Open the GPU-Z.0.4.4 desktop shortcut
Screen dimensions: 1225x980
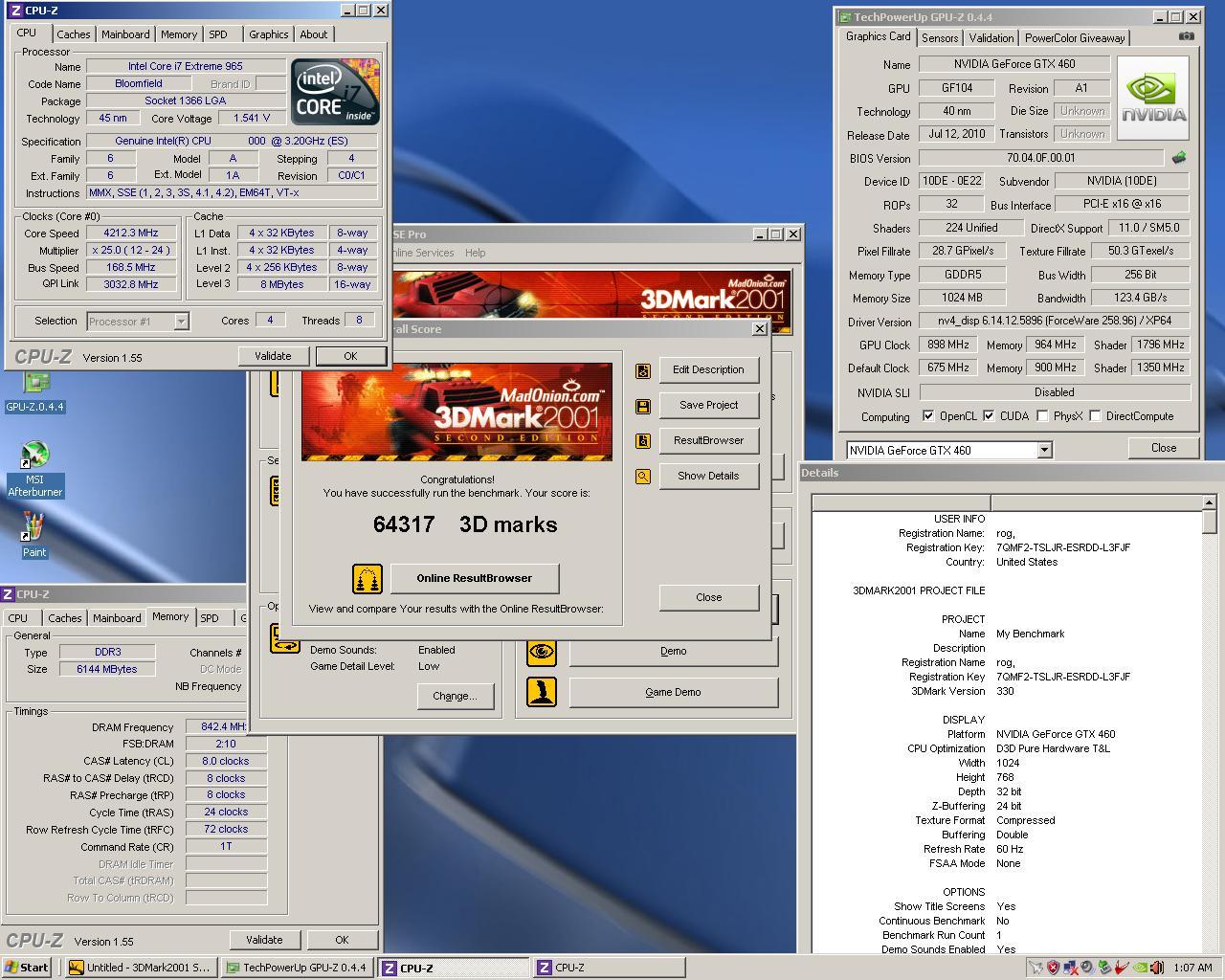[x=35, y=390]
